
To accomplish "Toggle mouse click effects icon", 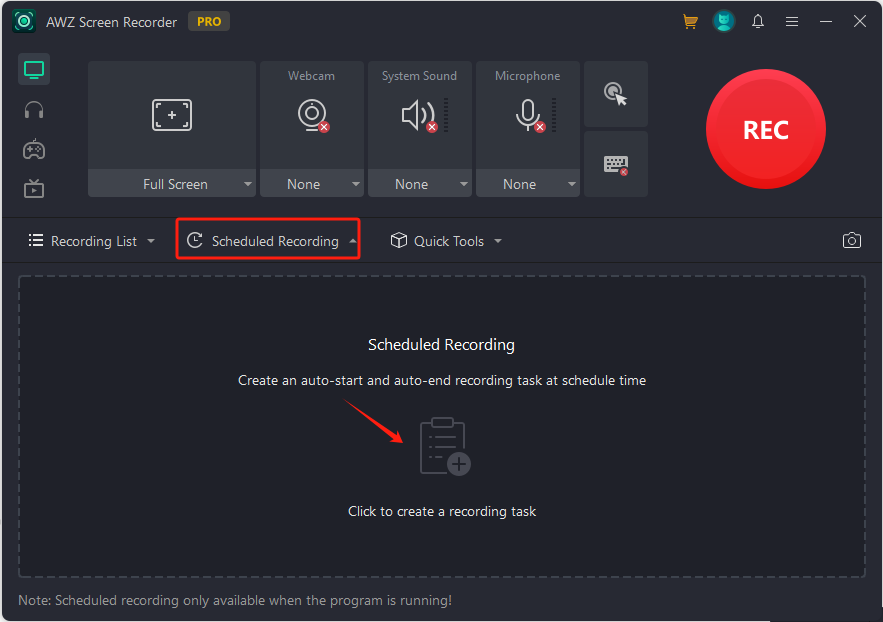I will coord(616,94).
